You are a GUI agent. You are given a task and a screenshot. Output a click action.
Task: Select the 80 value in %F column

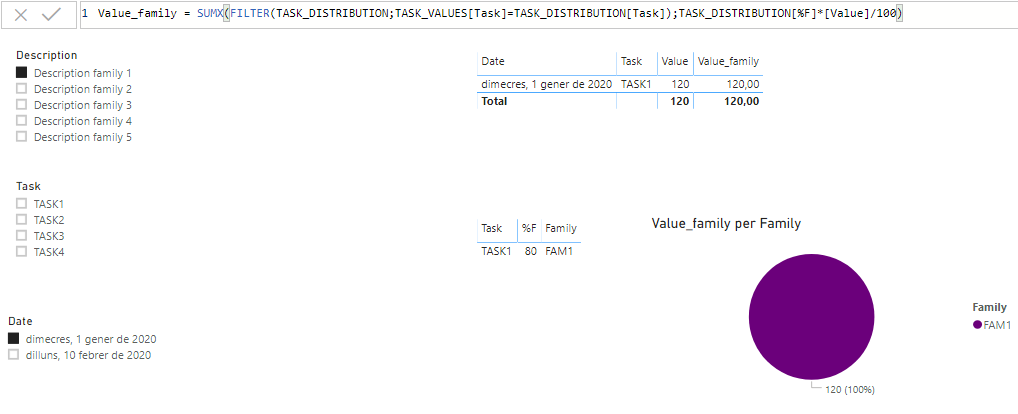[530, 251]
